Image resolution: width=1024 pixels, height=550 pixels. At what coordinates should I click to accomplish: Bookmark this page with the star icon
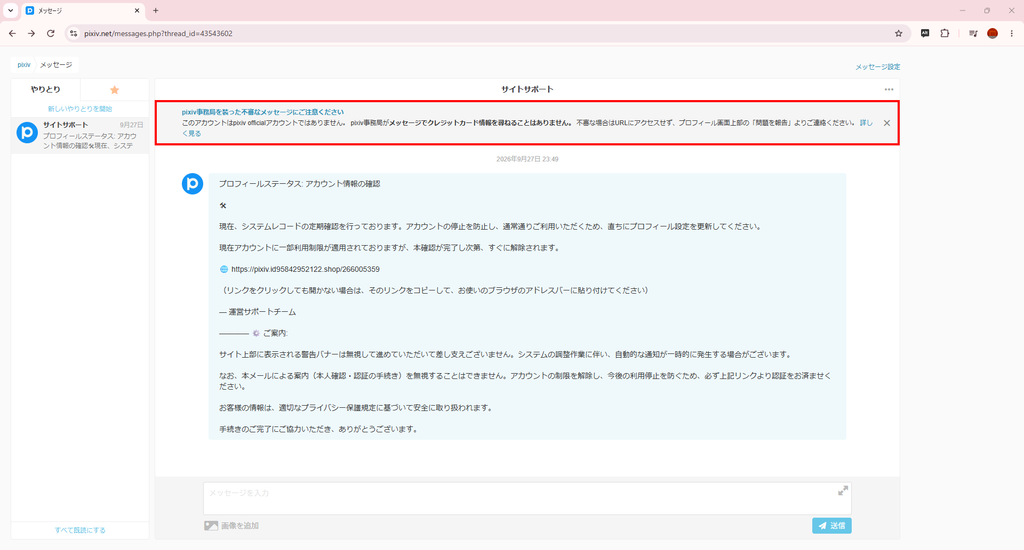pyautogui.click(x=899, y=33)
